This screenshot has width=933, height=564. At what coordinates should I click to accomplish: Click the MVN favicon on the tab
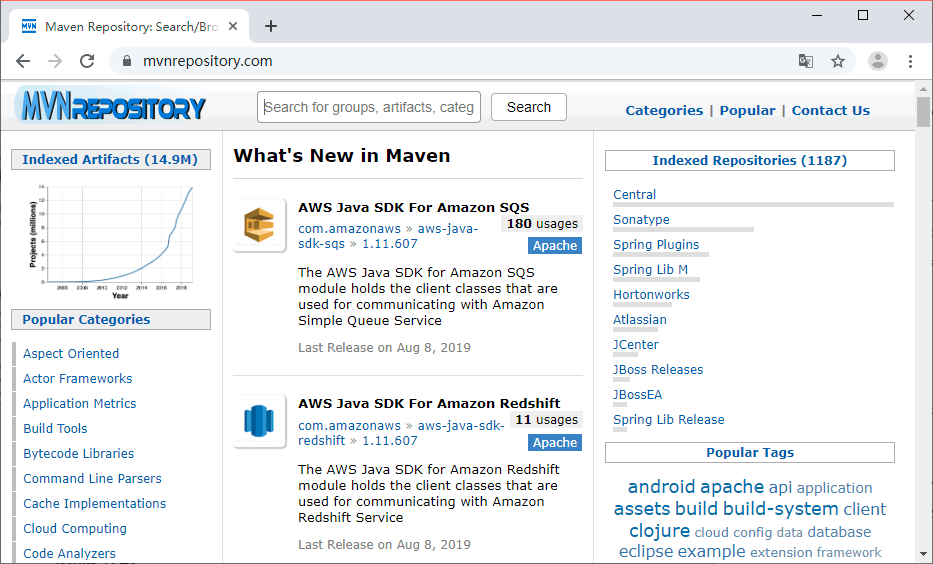(29, 26)
